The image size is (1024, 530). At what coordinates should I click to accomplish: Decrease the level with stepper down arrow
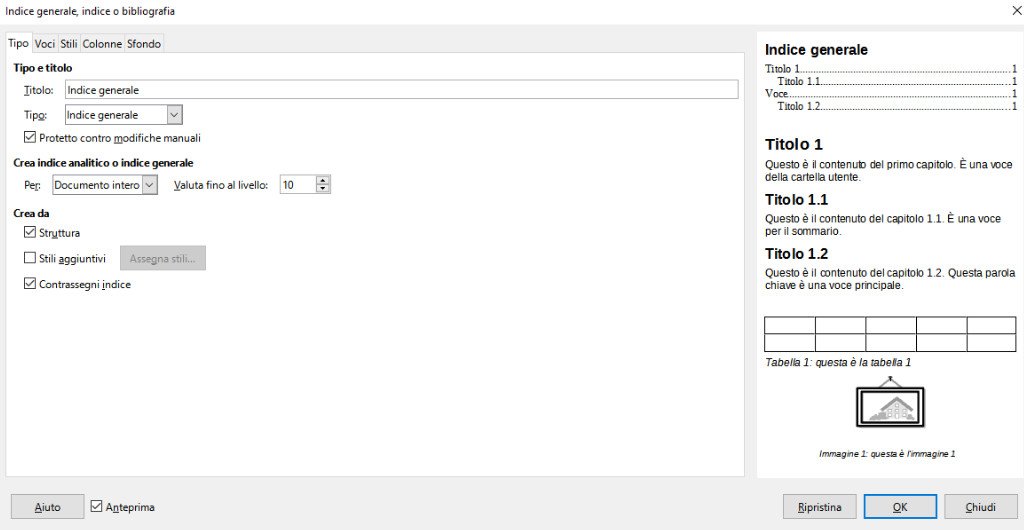pyautogui.click(x=323, y=189)
